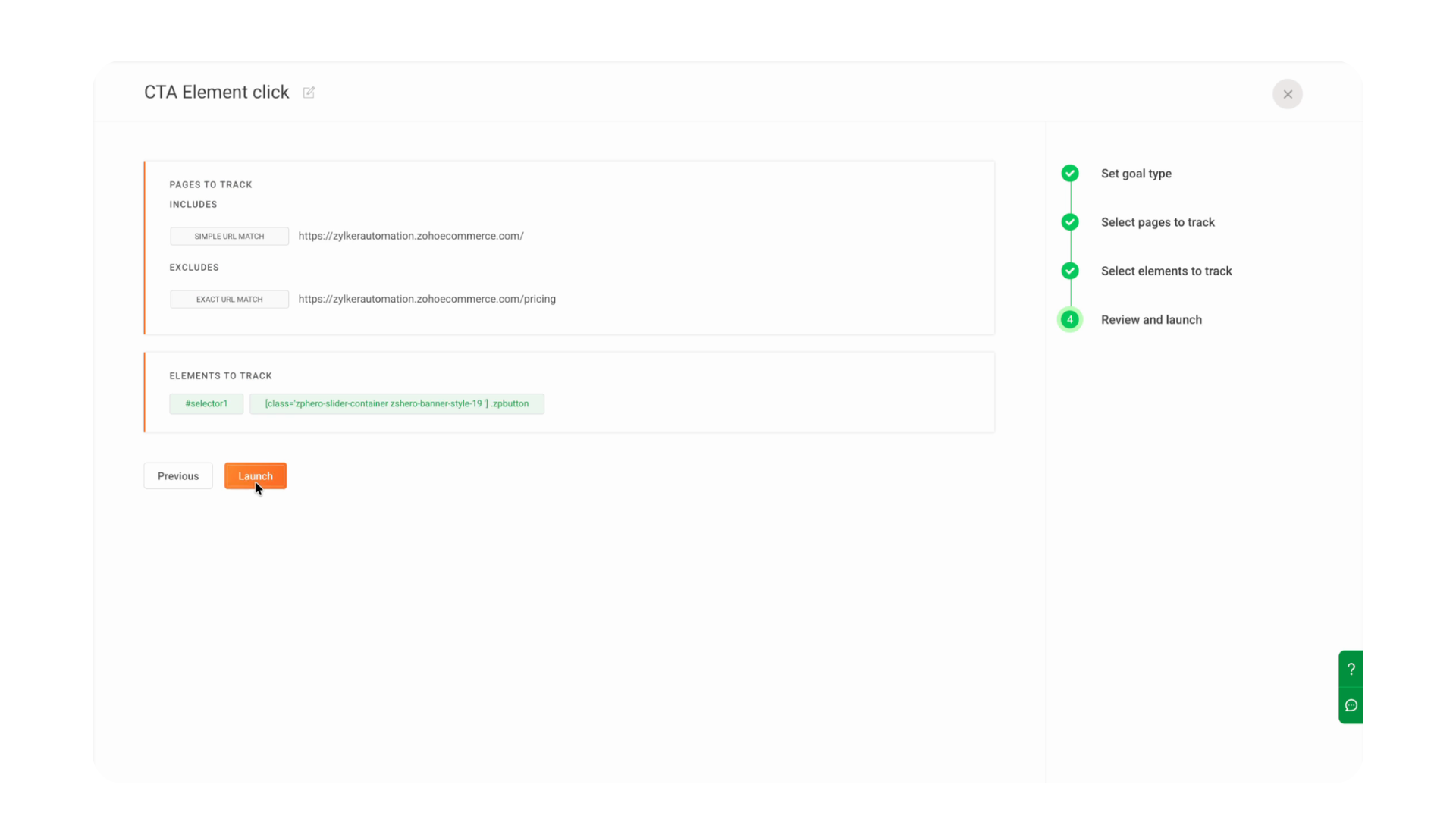This screenshot has height=819, width=1456.
Task: Click the edit goal name pencil icon
Action: point(309,93)
